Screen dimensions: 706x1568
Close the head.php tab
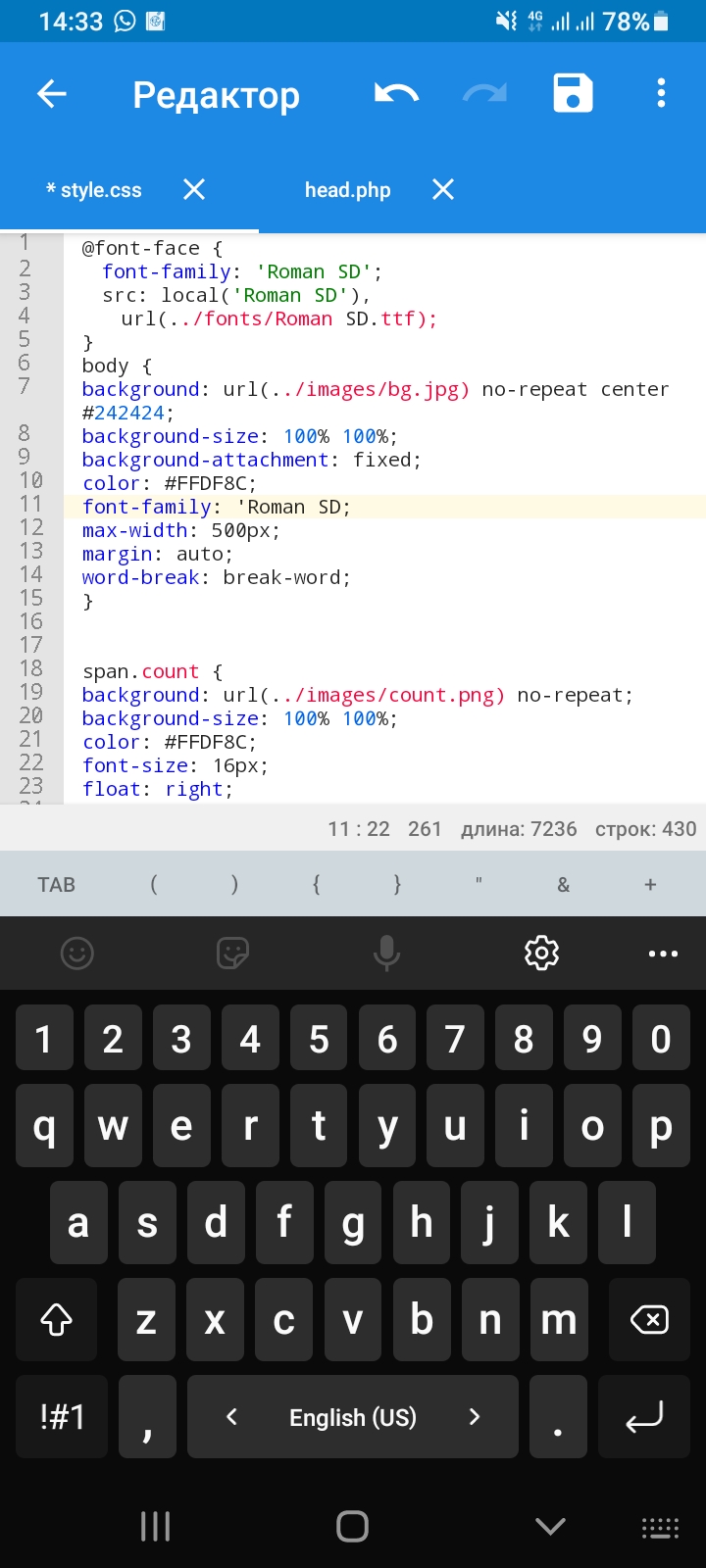click(443, 189)
